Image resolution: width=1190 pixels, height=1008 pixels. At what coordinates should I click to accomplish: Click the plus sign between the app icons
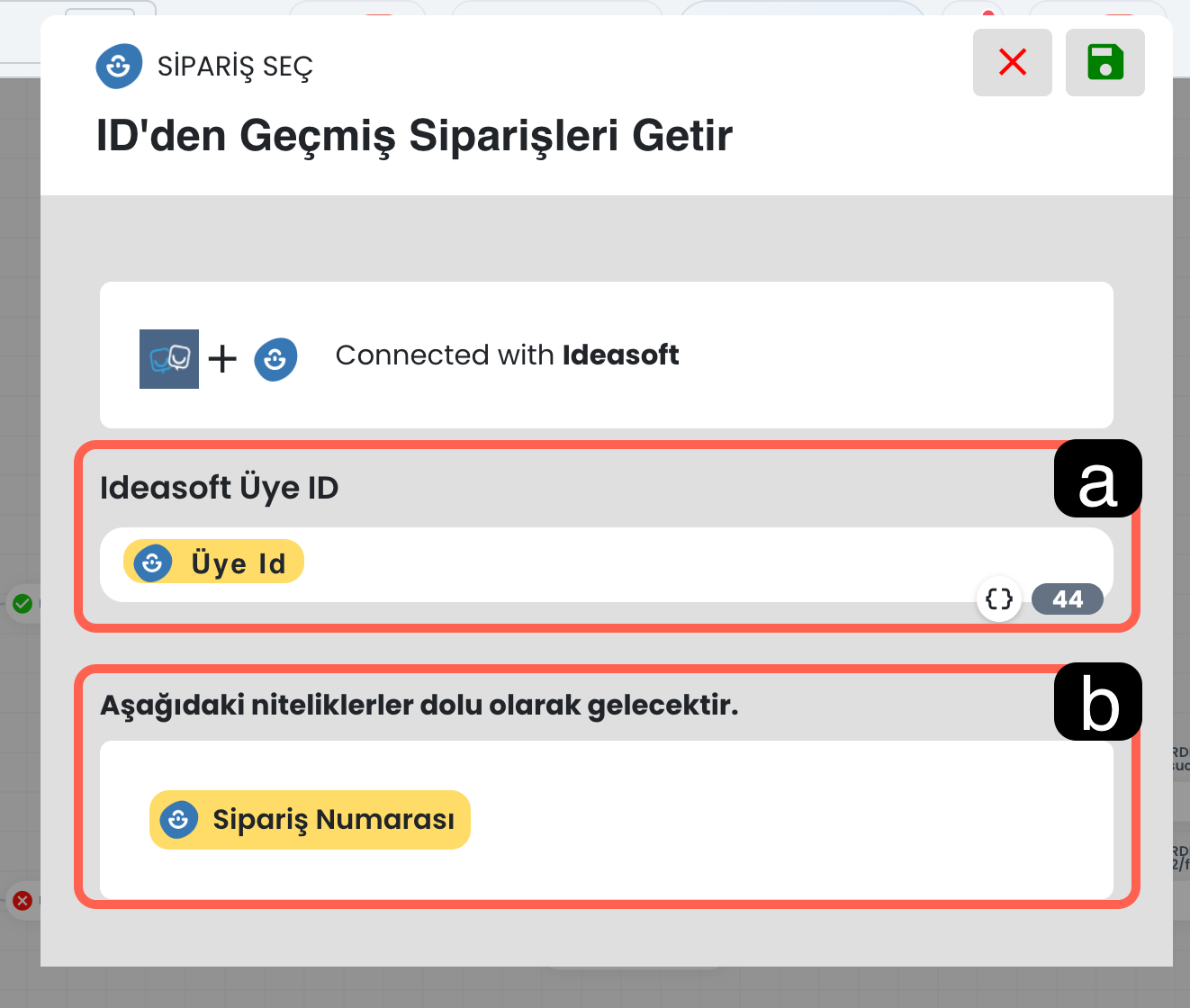coord(222,359)
